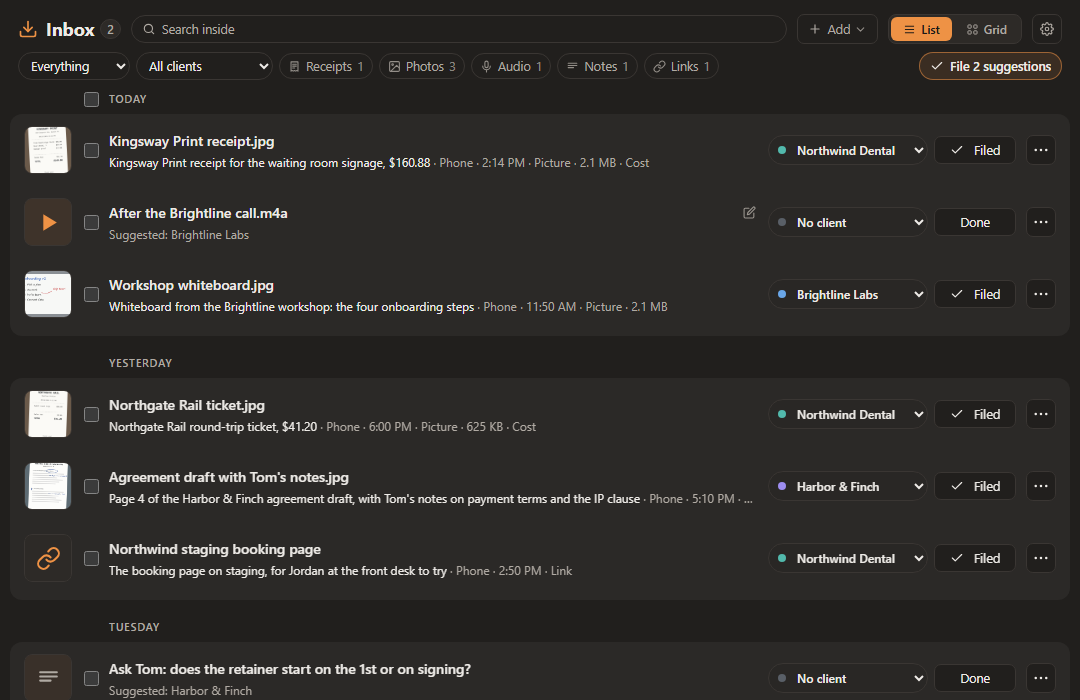This screenshot has width=1080, height=700.
Task: Open Agreement draft with Tom's notes.jpg title
Action: pos(229,477)
